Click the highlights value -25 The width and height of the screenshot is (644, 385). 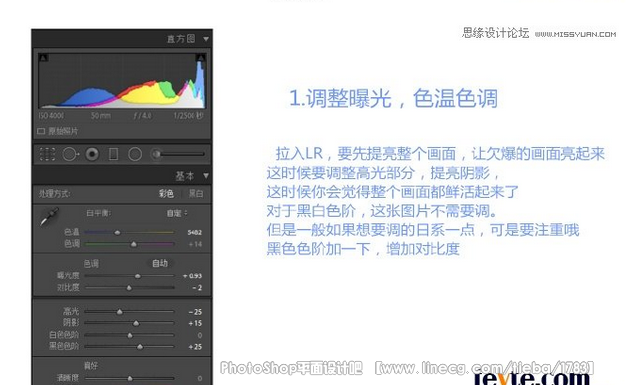point(195,312)
